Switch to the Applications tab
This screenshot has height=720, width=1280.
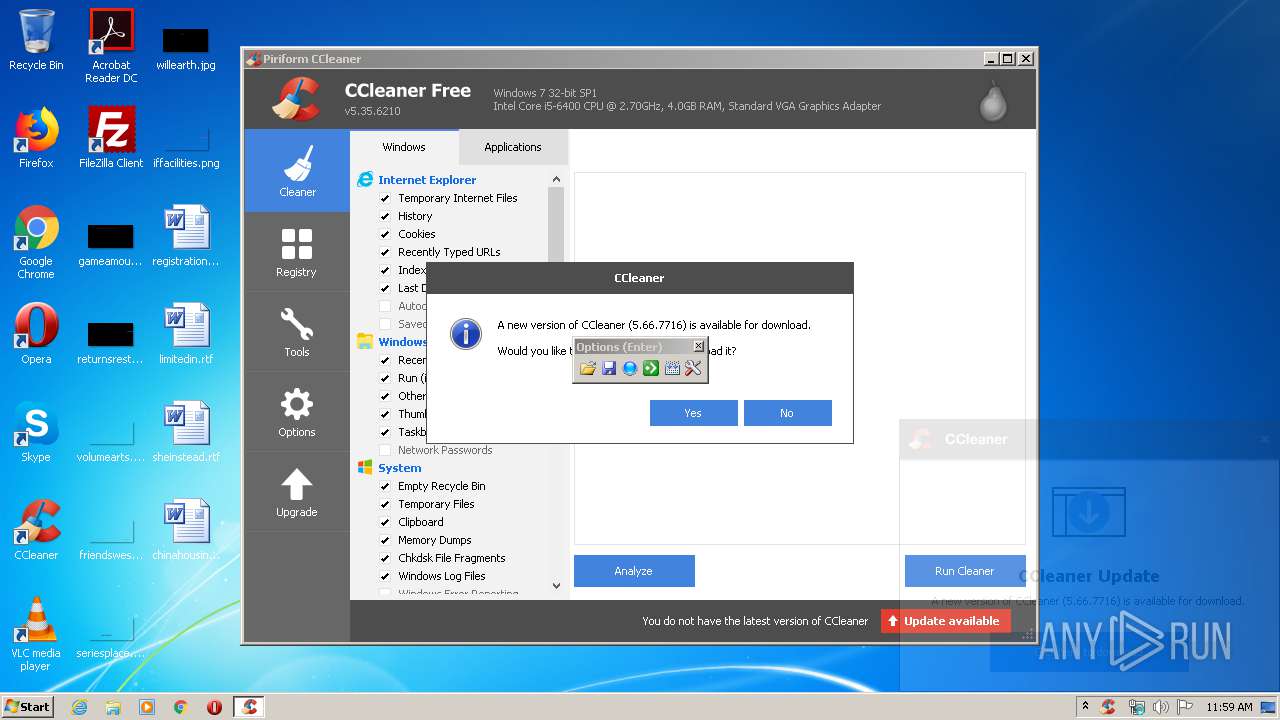pos(513,147)
